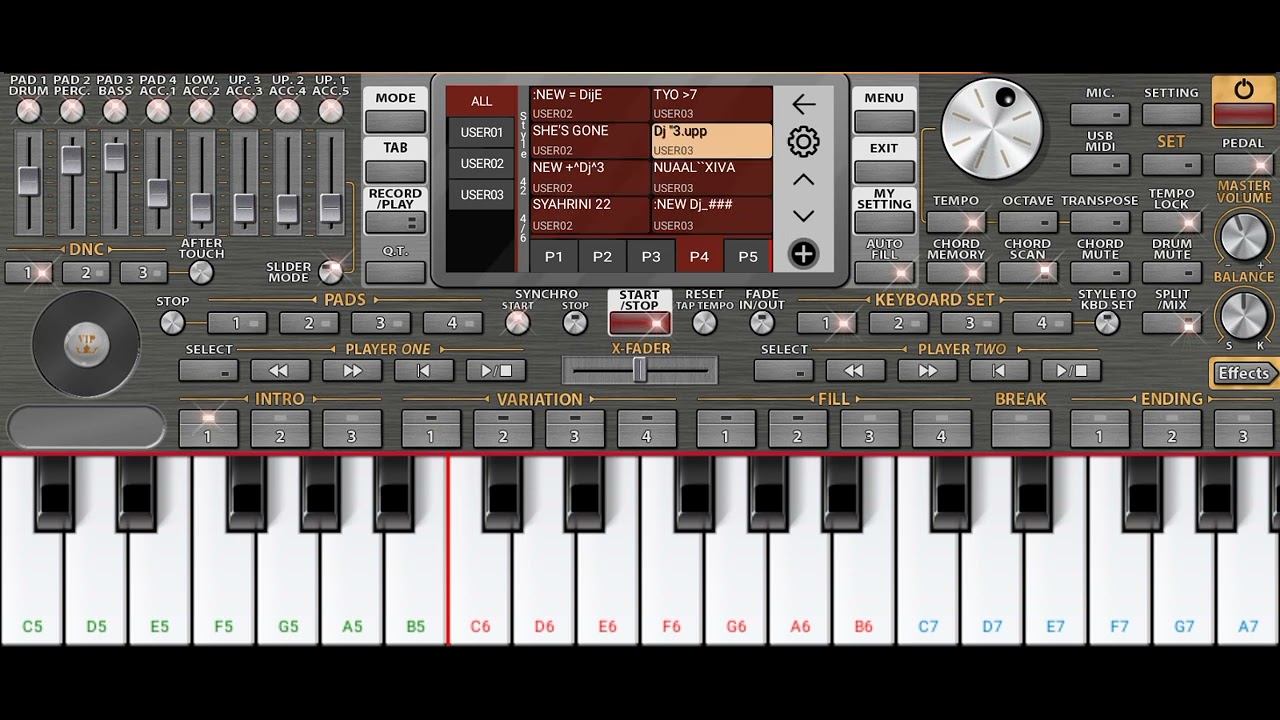
Task: Turn the Master Volume knob
Action: click(x=1244, y=238)
